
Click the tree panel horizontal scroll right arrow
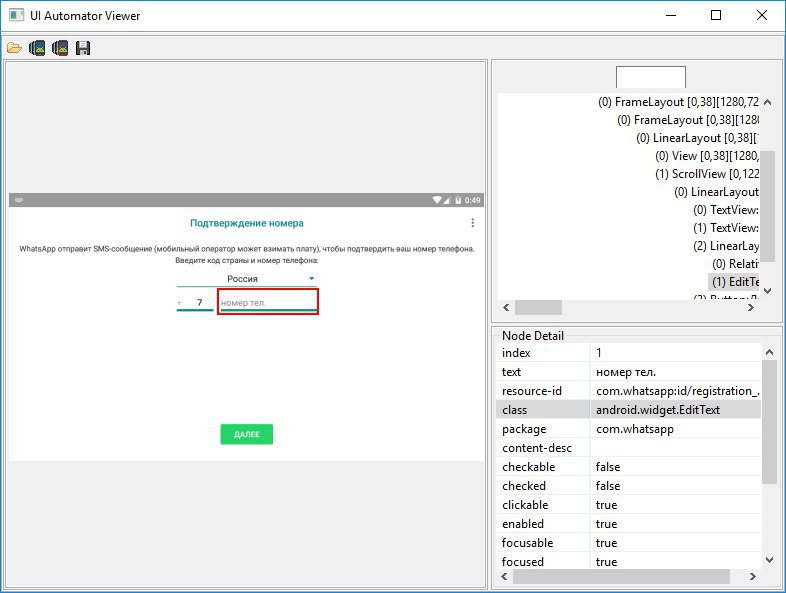click(x=750, y=307)
